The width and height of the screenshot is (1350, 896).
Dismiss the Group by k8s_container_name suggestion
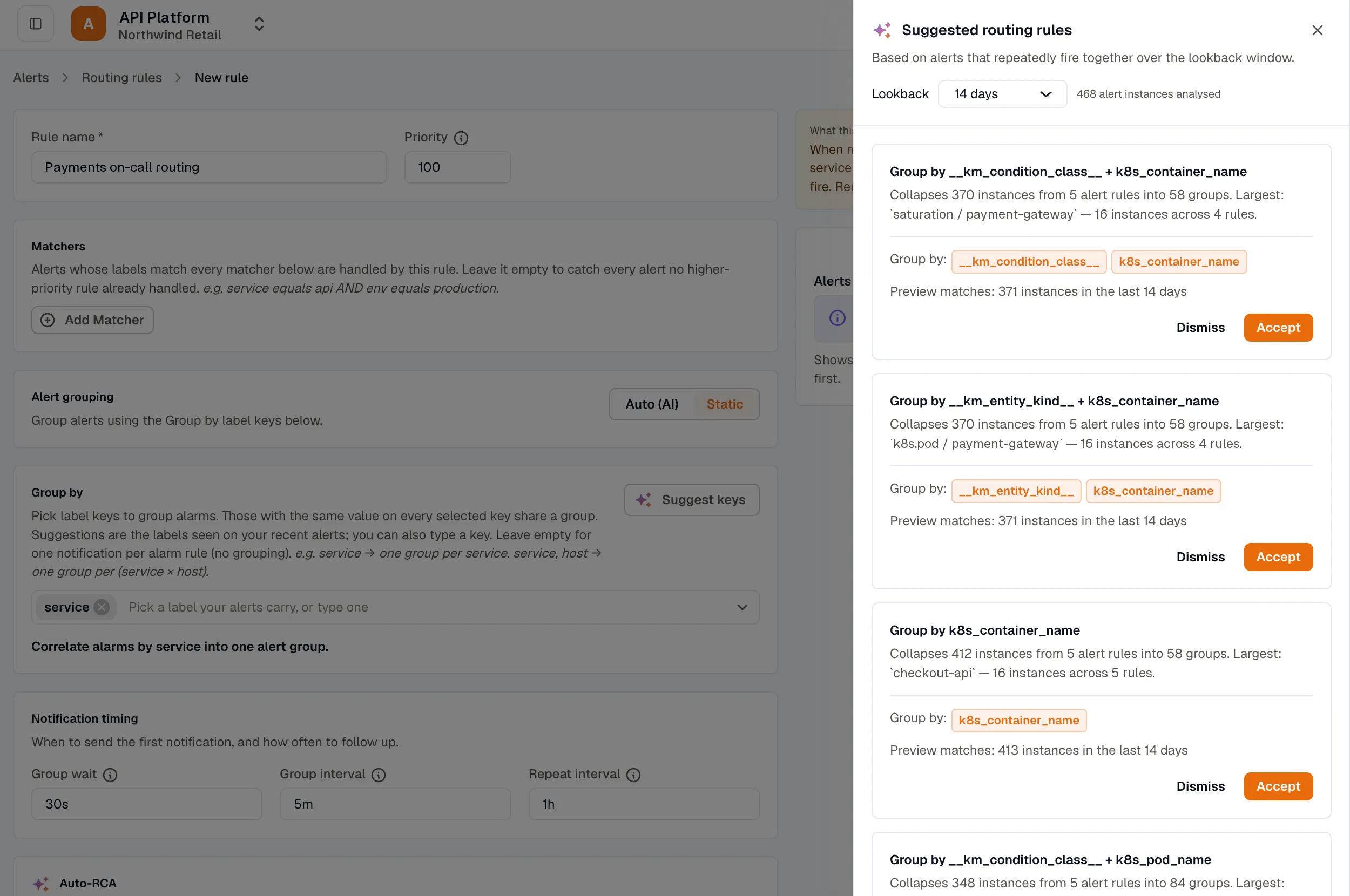[x=1200, y=786]
